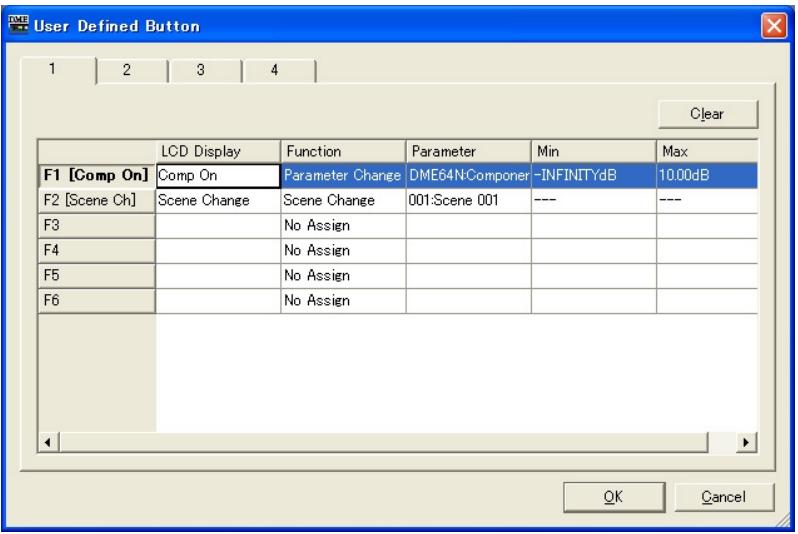Click the F2 LCD Display Scene Change cell
798x534 pixels.
pyautogui.click(x=218, y=201)
